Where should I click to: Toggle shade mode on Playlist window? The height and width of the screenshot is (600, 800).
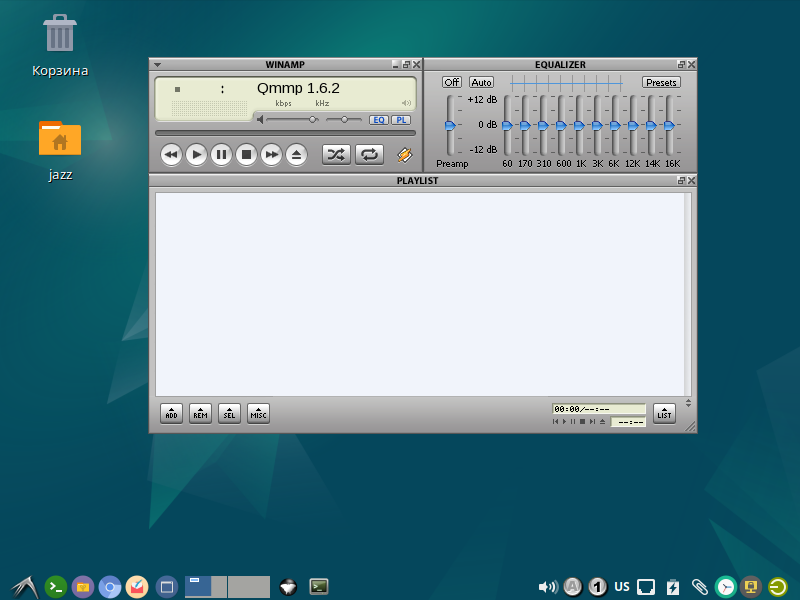click(x=681, y=181)
